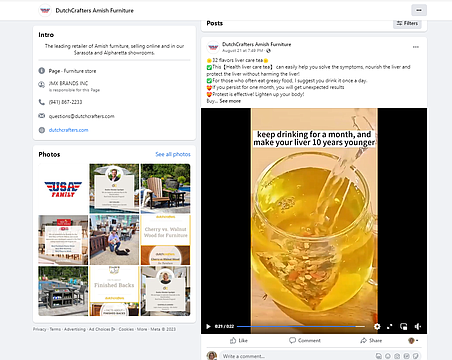This screenshot has width=452, height=360.
Task: Like the liver care tea post
Action: pos(239,340)
